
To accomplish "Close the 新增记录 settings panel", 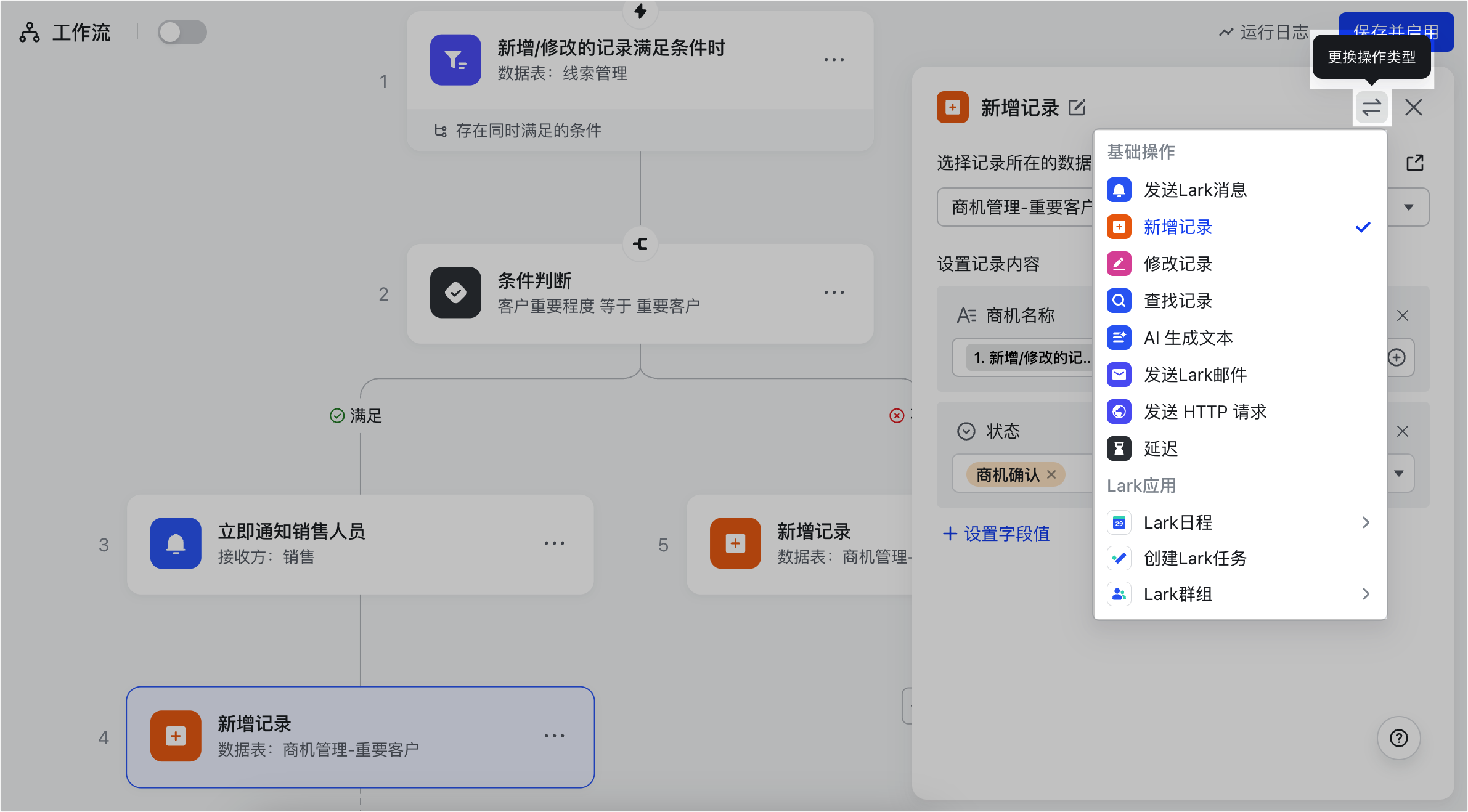I will (1414, 108).
